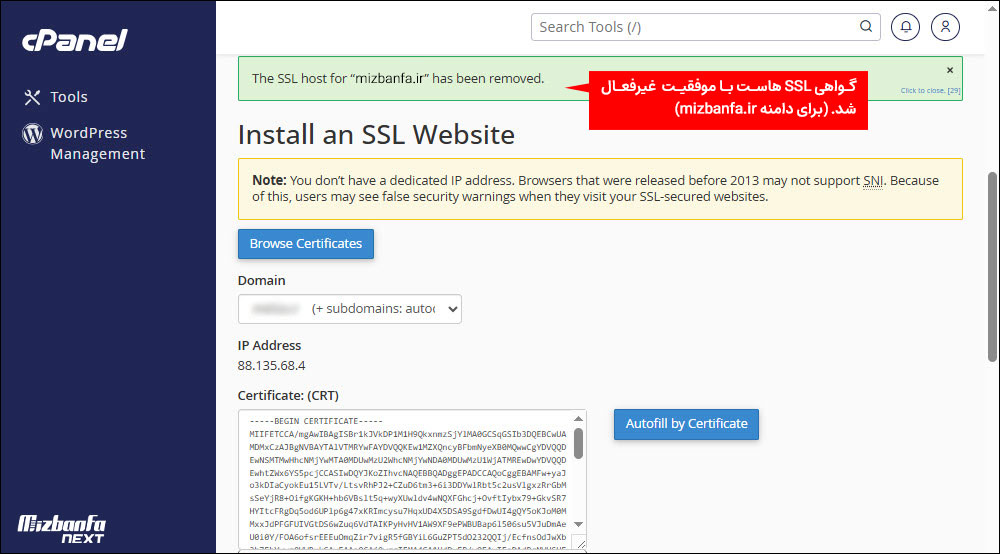Click the Tools wrench icon
Viewport: 1000px width, 554px height.
[x=33, y=97]
